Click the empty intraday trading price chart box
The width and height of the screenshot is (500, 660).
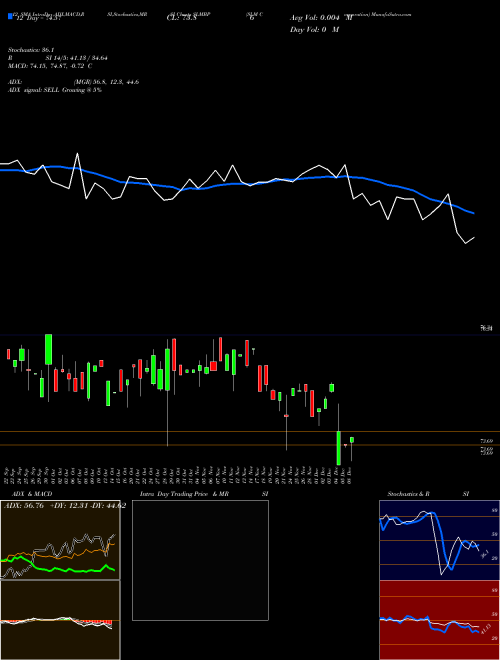200,560
